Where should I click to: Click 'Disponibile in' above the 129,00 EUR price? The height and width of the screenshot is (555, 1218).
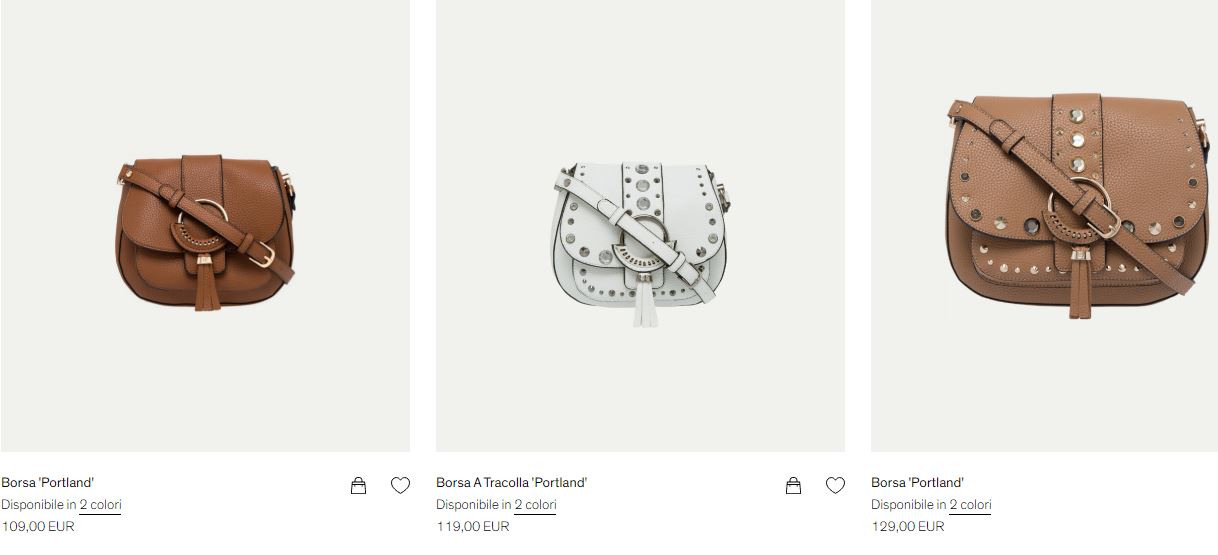pyautogui.click(x=909, y=505)
